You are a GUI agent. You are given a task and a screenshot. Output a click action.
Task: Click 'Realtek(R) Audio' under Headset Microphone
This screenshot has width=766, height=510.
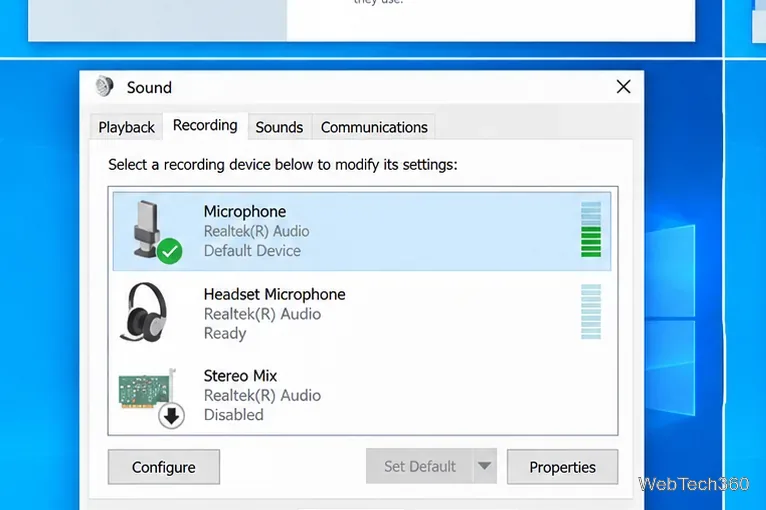(262, 314)
